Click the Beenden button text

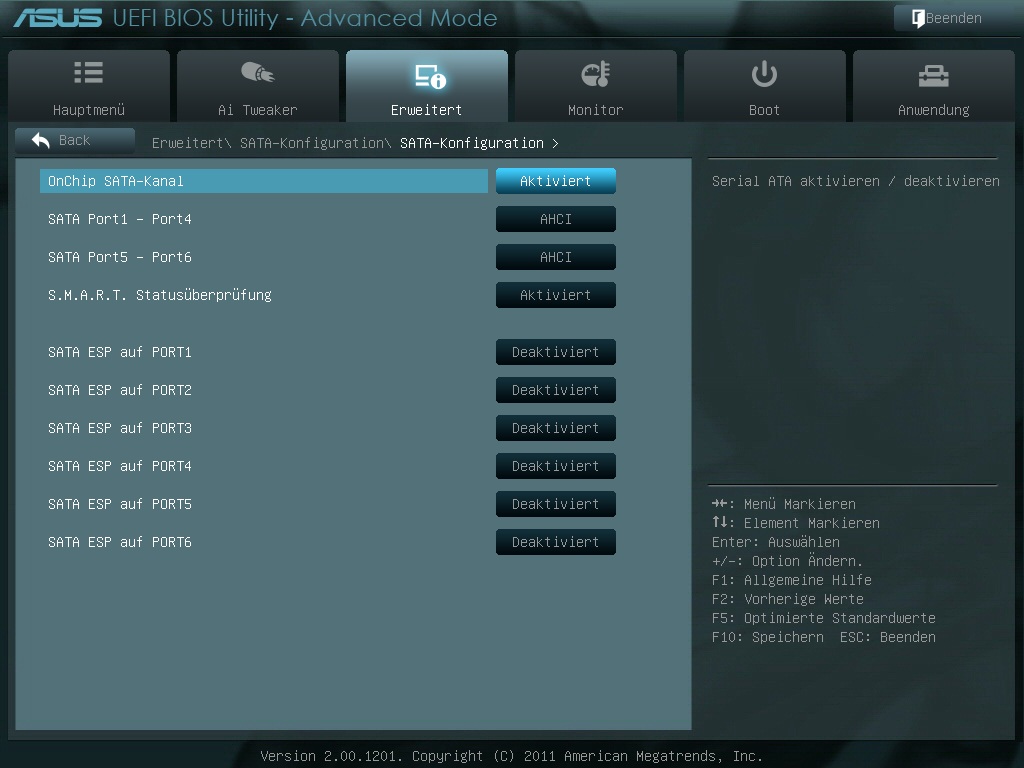(953, 18)
